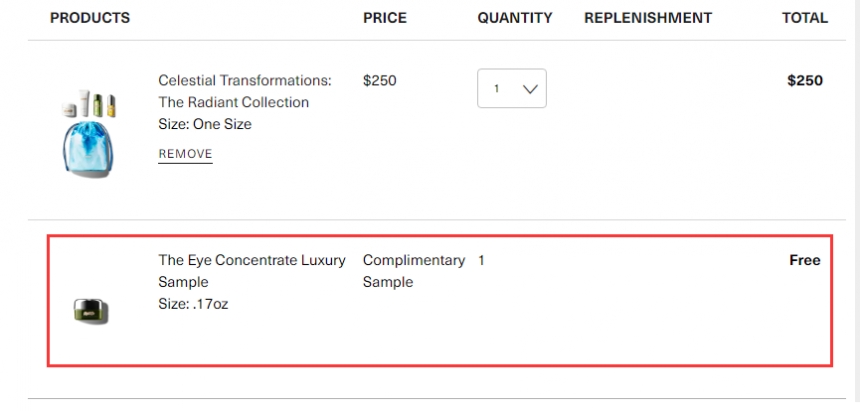
Task: Remove Celestial Transformations from the cart
Action: (185, 154)
